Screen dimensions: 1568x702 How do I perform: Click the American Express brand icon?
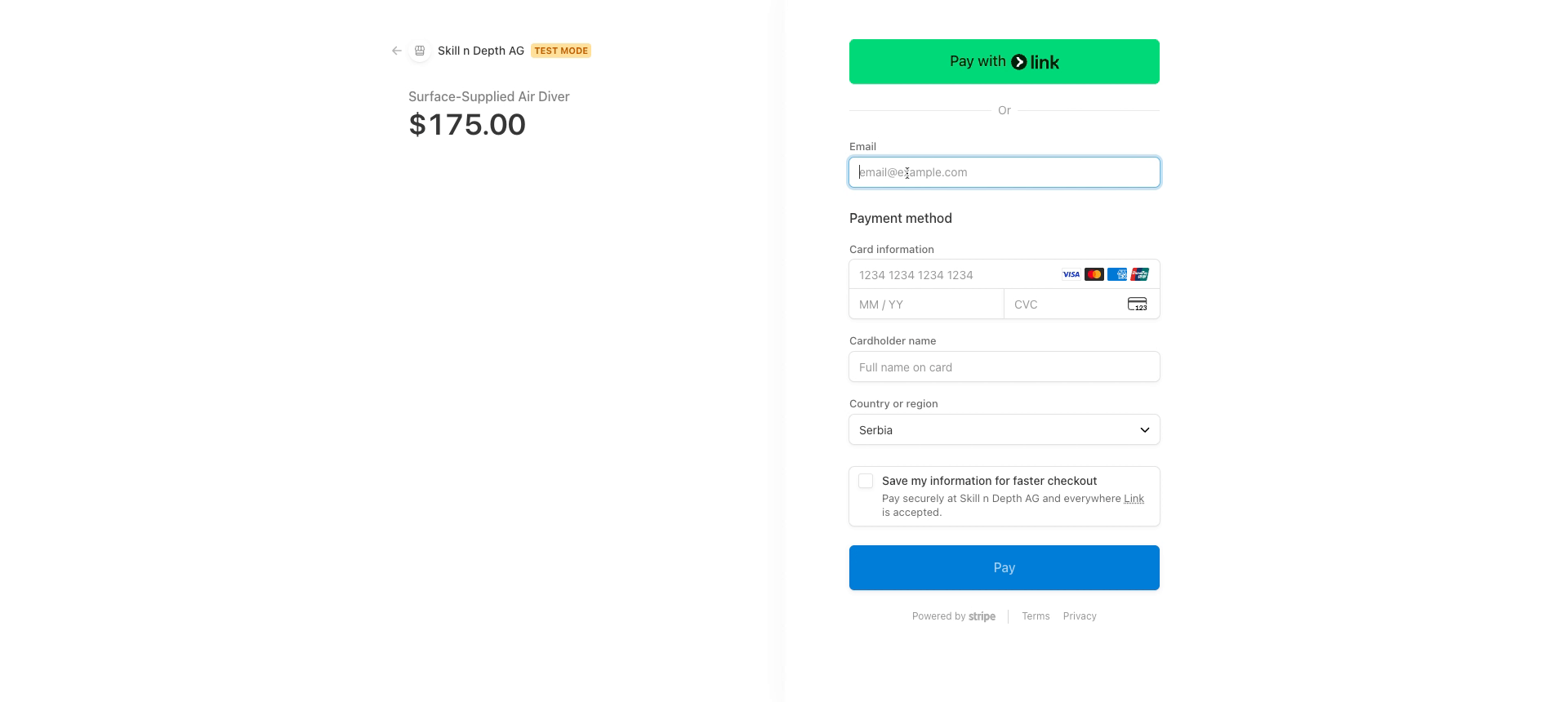(x=1116, y=274)
